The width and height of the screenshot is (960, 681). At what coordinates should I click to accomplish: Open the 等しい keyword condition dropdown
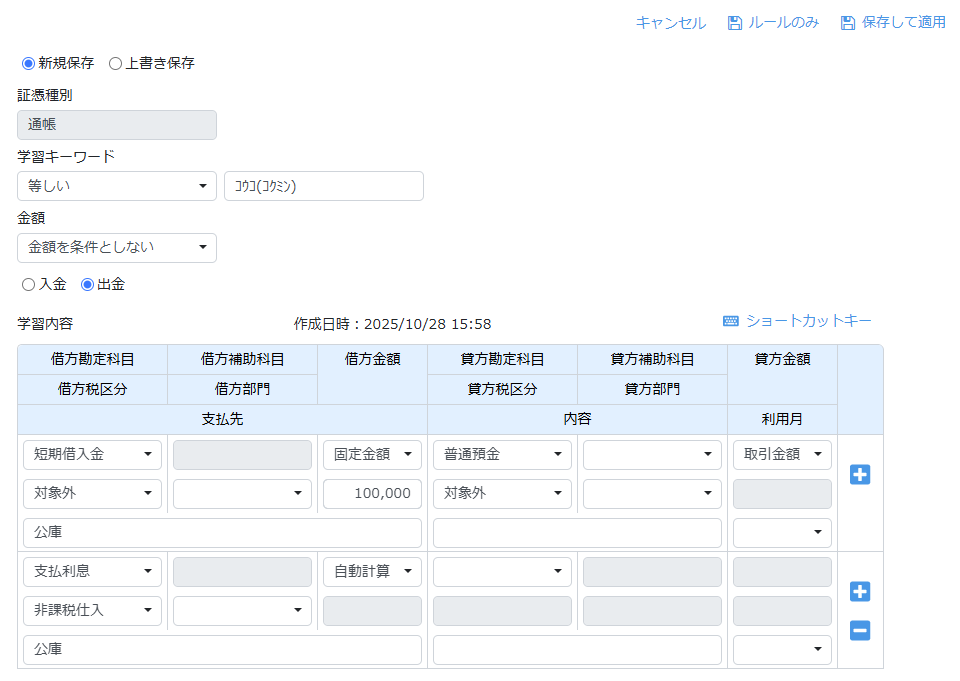click(x=117, y=186)
